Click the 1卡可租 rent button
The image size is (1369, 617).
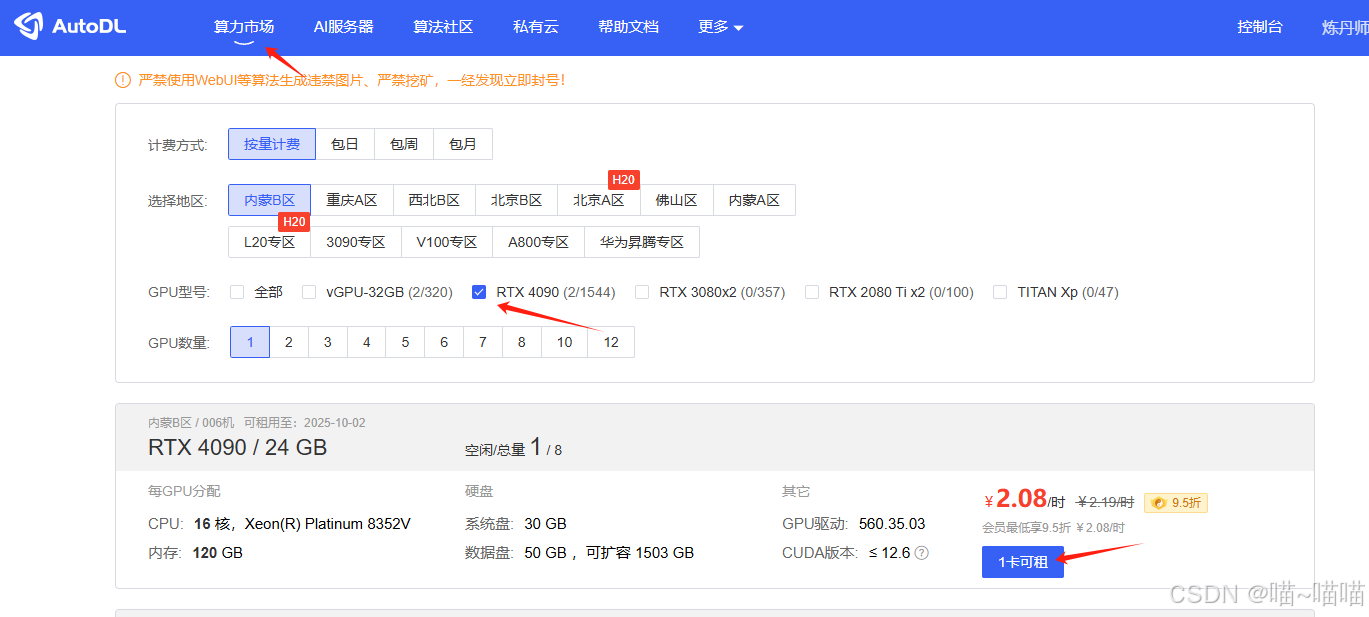pyautogui.click(x=1023, y=562)
